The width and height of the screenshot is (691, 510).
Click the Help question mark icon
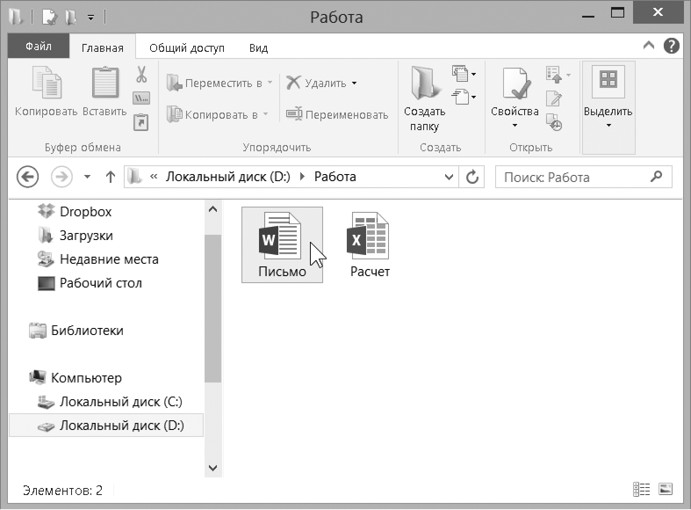click(671, 46)
